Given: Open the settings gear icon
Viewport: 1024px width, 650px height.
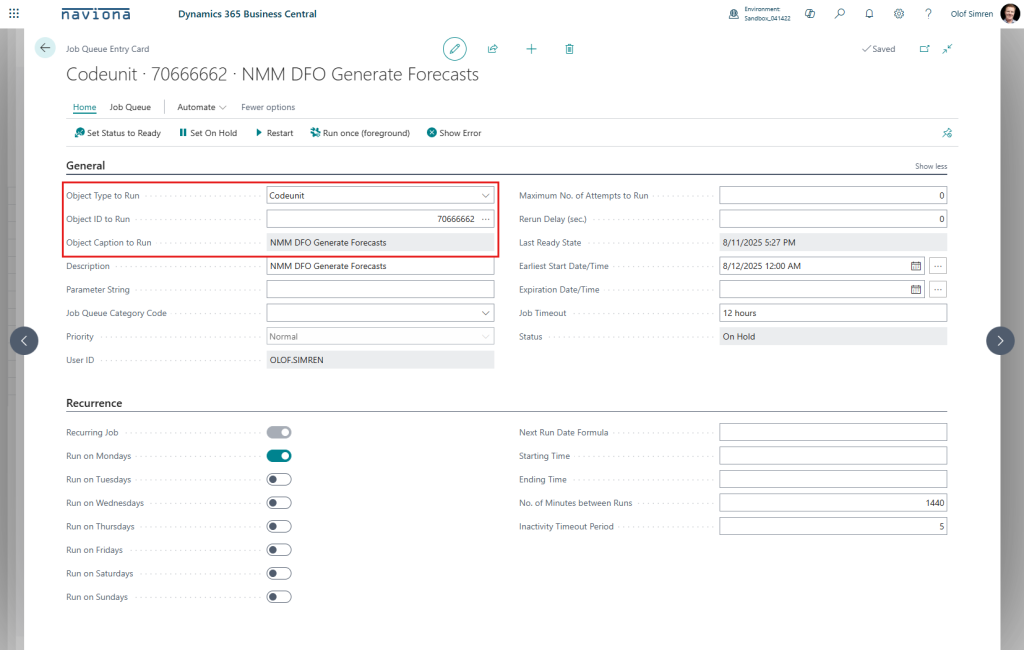Looking at the screenshot, I should click(899, 14).
